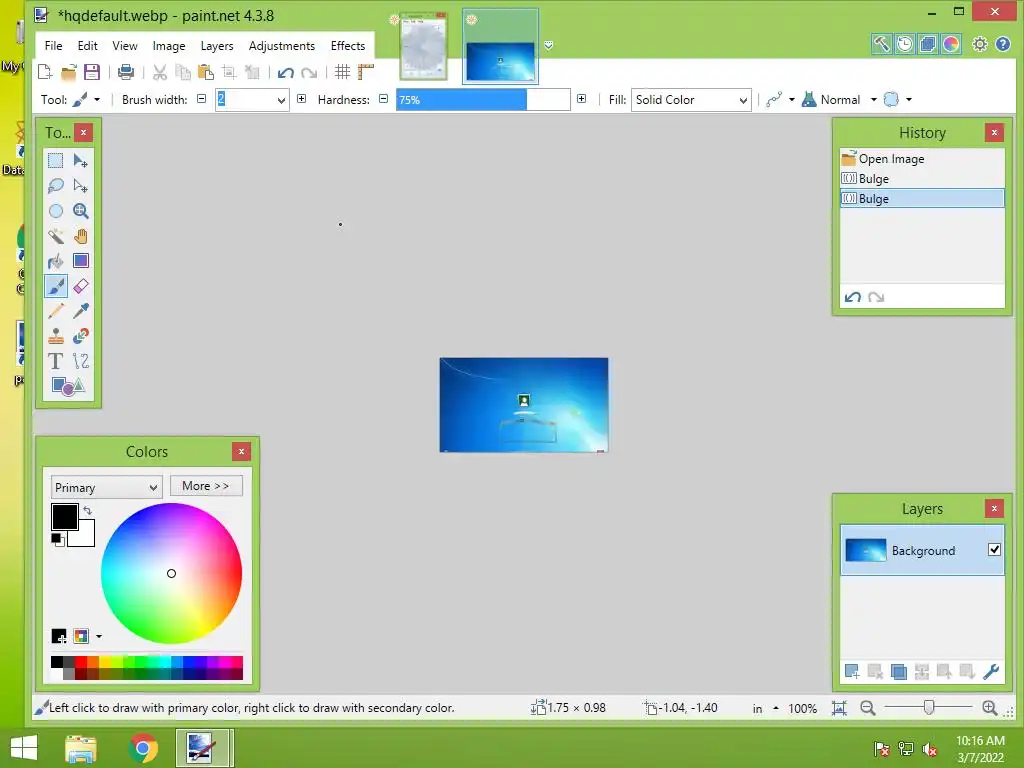Open the Adjustments menu
Viewport: 1024px width, 768px height.
281,46
